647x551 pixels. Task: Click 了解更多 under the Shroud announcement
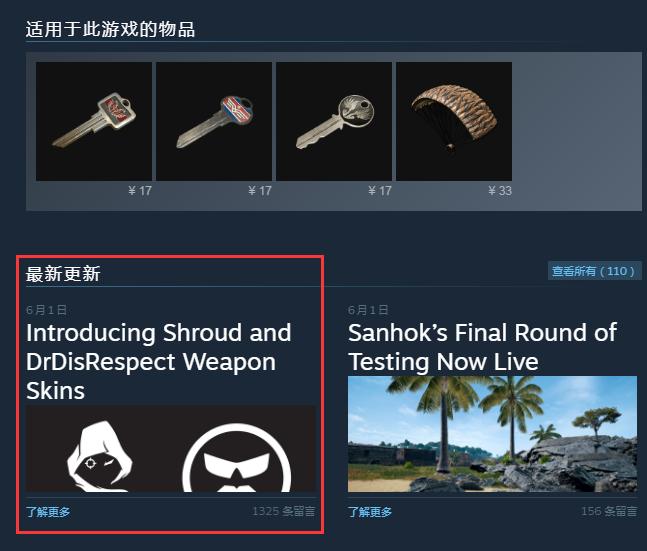[48, 512]
